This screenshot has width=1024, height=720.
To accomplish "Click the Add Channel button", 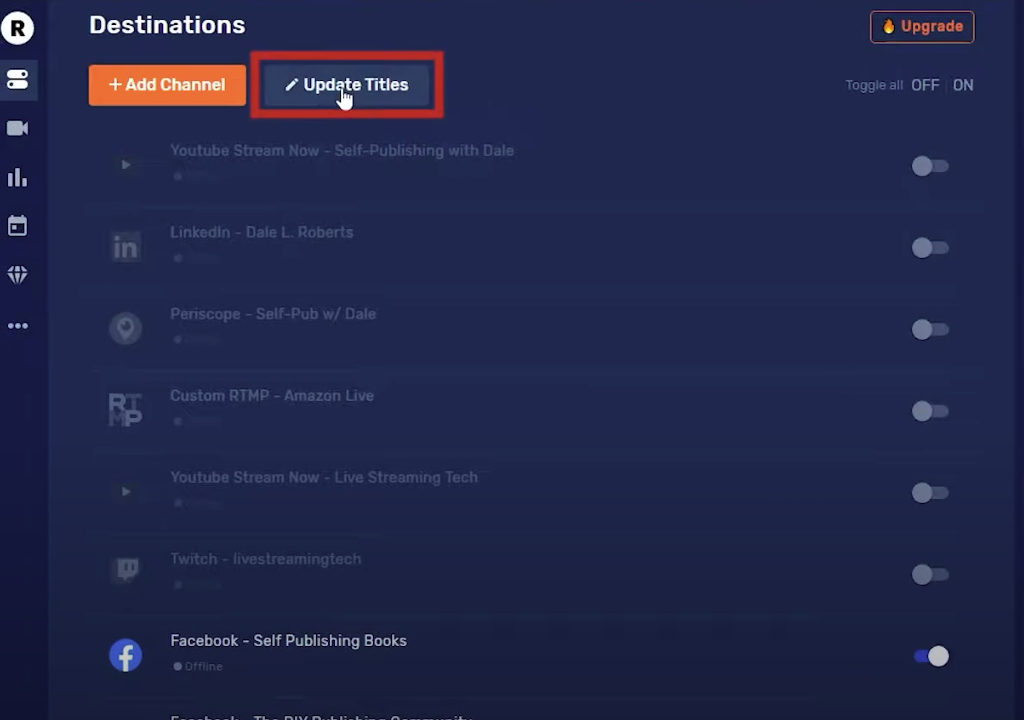I will pyautogui.click(x=166, y=85).
